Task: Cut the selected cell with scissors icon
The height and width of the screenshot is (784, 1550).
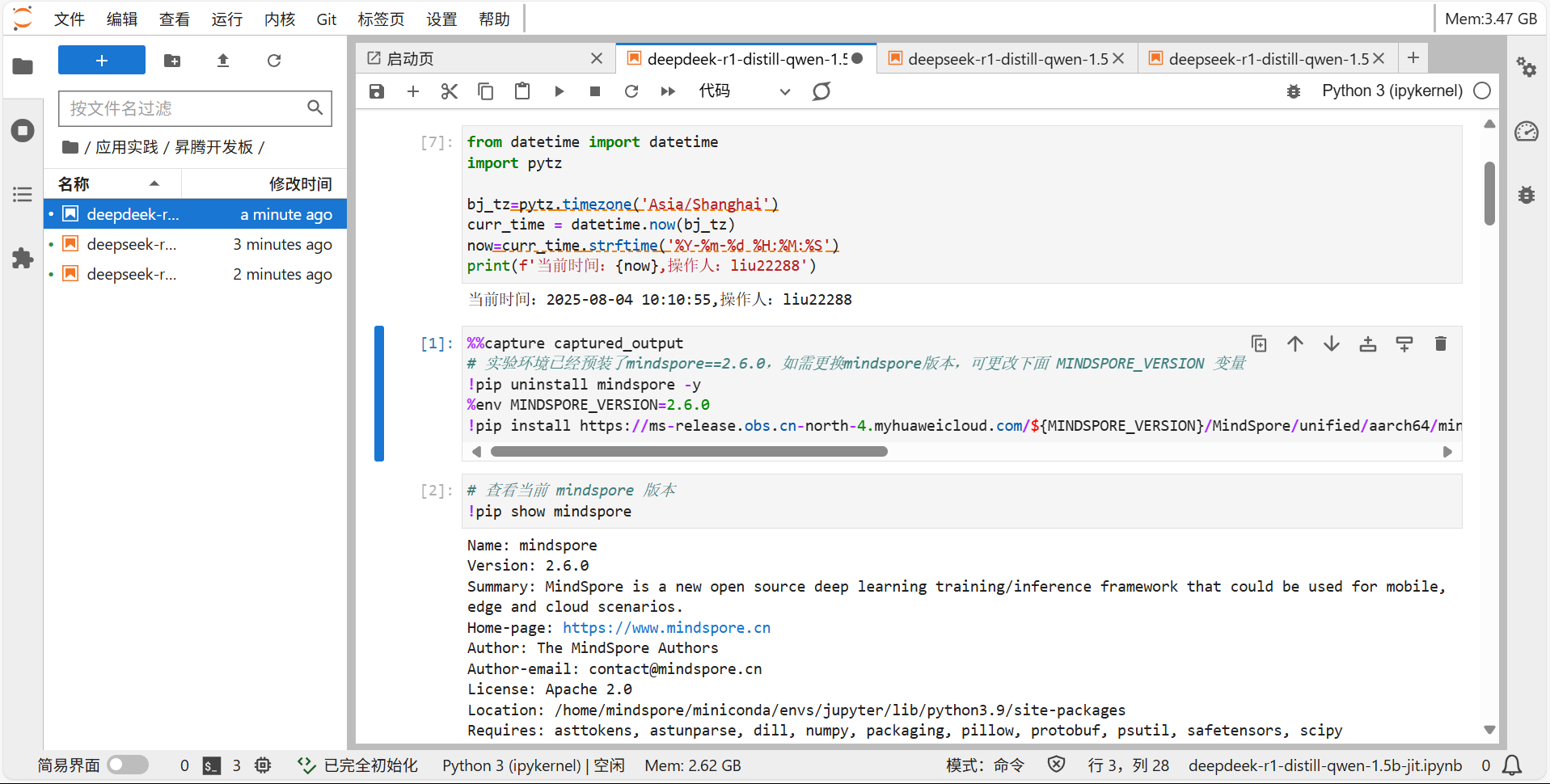Action: pos(450,91)
